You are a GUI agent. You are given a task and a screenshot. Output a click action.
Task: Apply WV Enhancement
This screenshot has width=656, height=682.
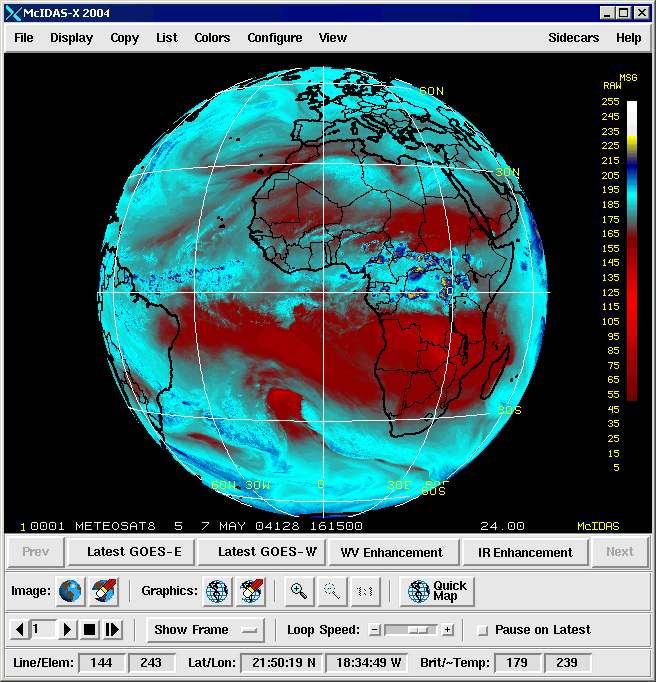(x=391, y=552)
